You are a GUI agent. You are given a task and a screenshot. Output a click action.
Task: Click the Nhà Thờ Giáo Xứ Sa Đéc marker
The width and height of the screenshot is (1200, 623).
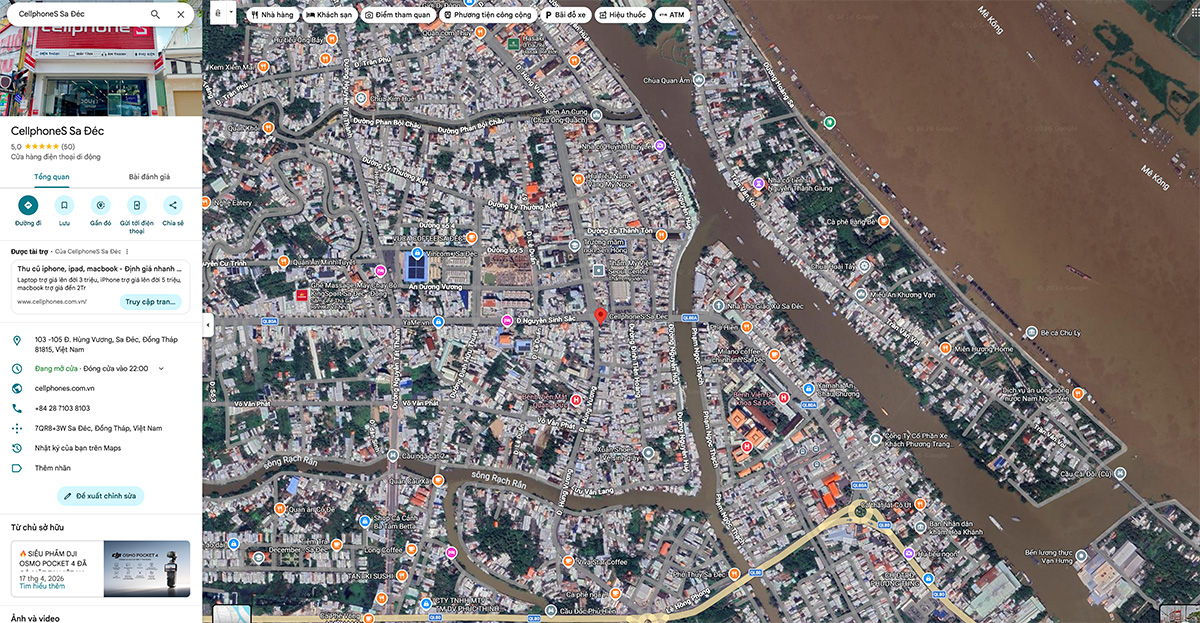tap(718, 304)
